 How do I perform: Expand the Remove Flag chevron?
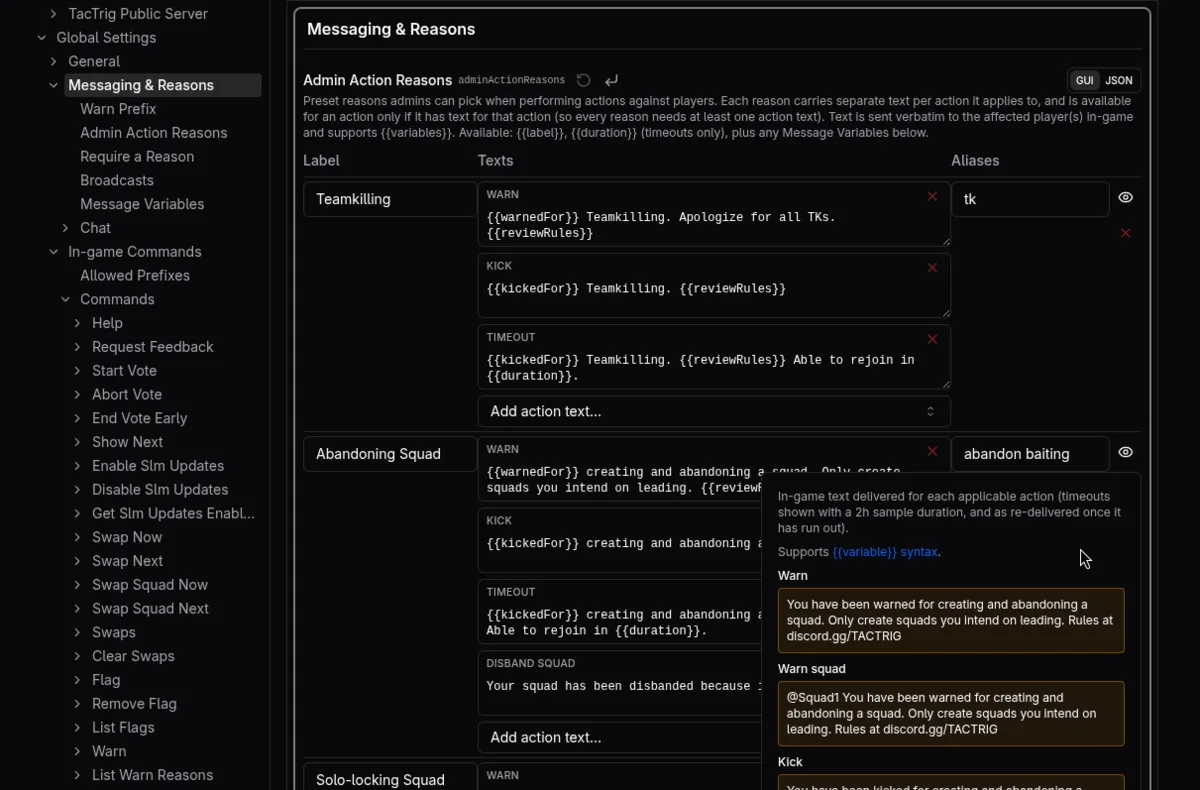[x=77, y=704]
